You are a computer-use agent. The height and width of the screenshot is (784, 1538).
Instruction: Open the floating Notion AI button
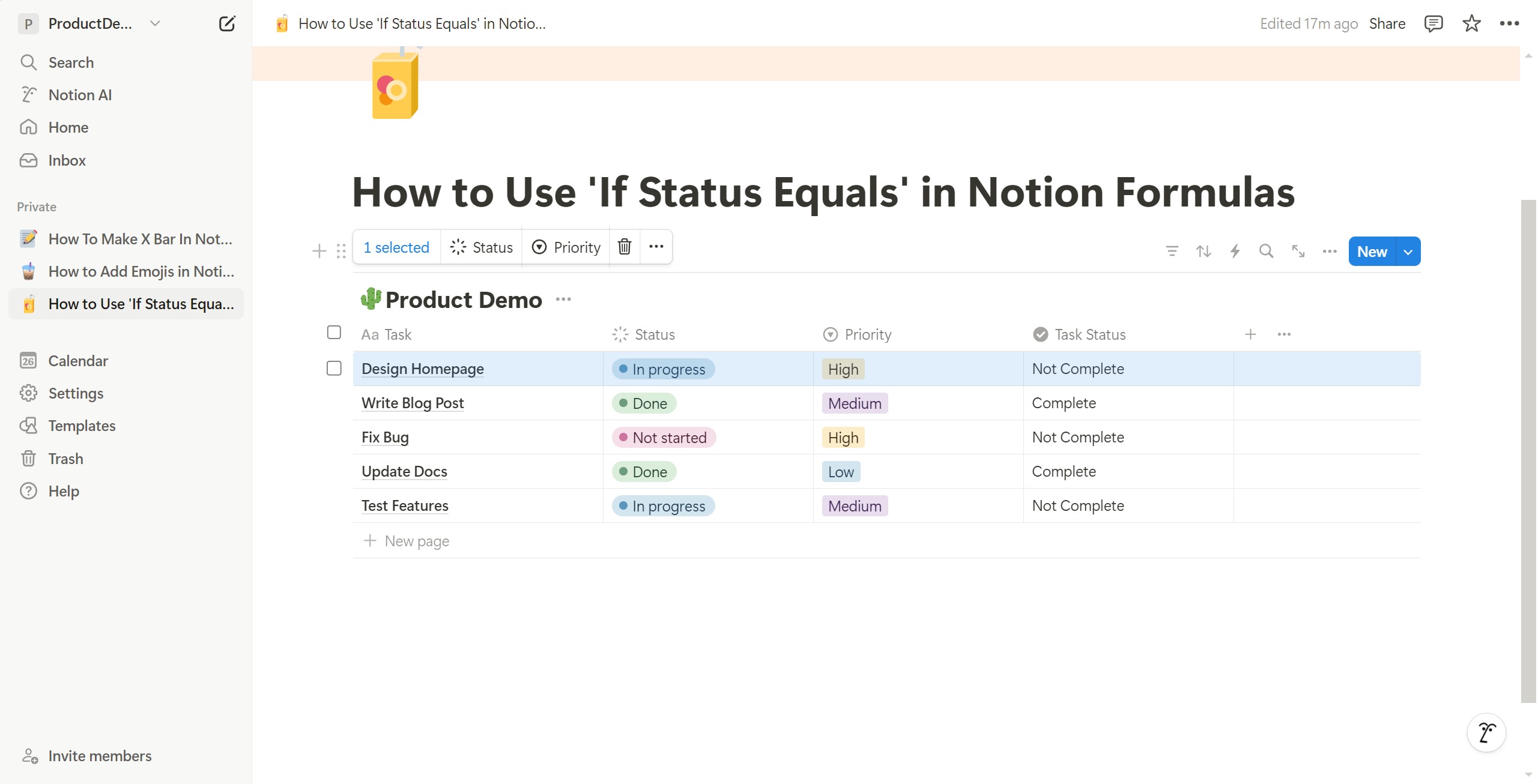(1486, 732)
